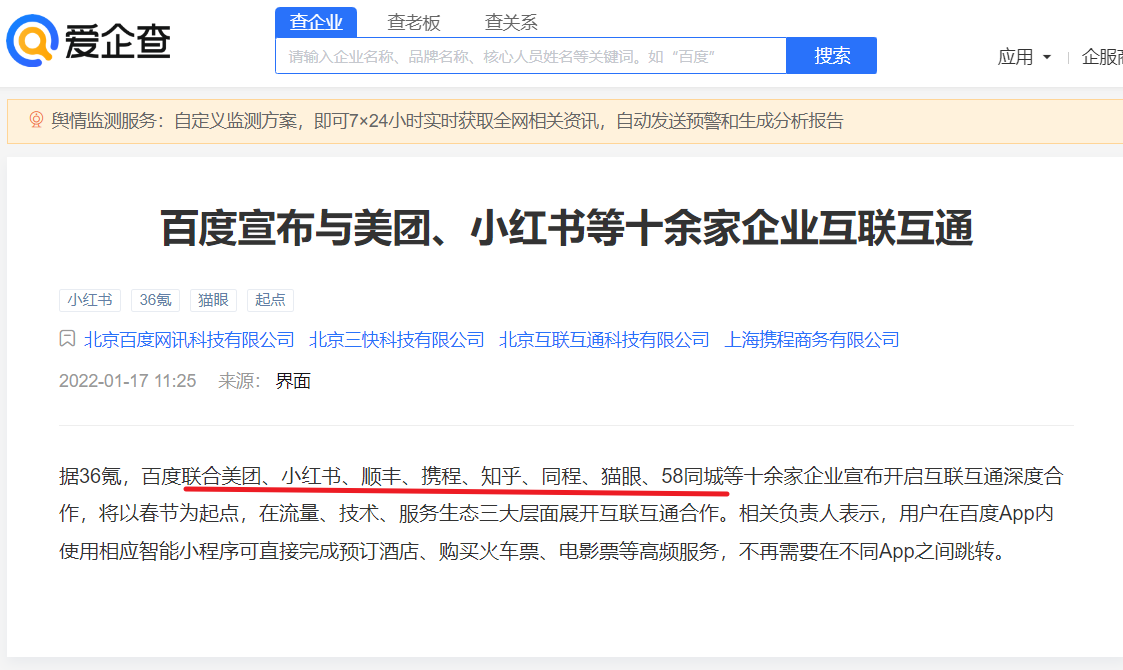Click the 舆情监测 alert icon in banner

36,120
